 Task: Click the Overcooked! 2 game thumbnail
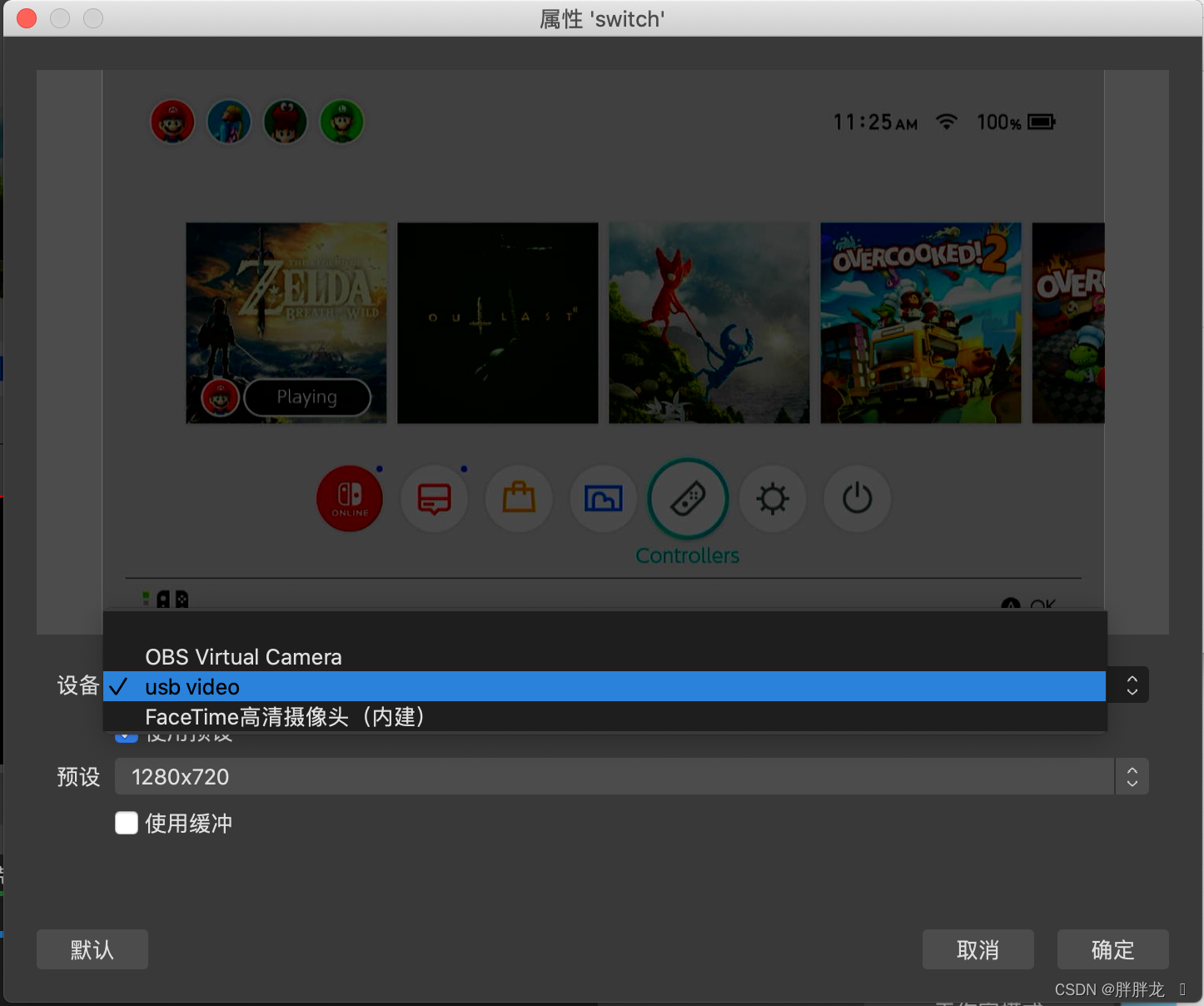(921, 323)
